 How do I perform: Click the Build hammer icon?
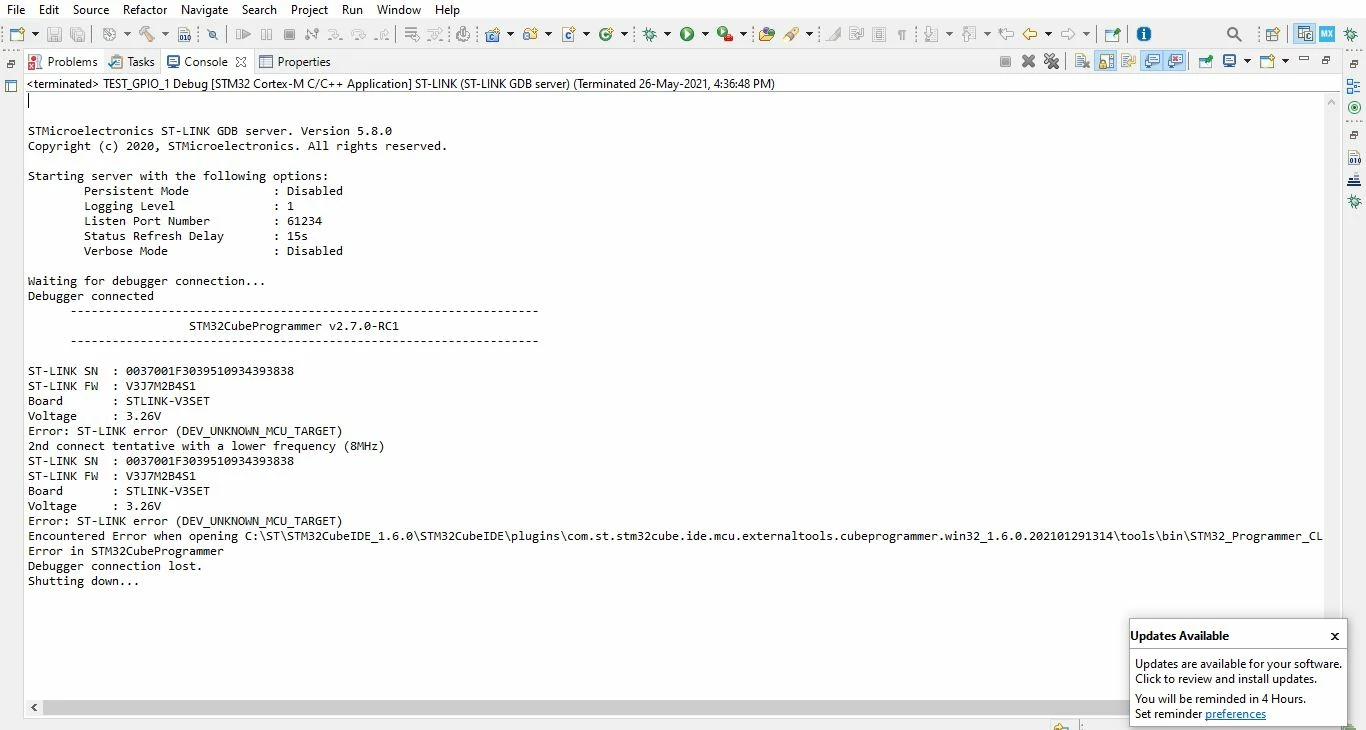click(146, 34)
